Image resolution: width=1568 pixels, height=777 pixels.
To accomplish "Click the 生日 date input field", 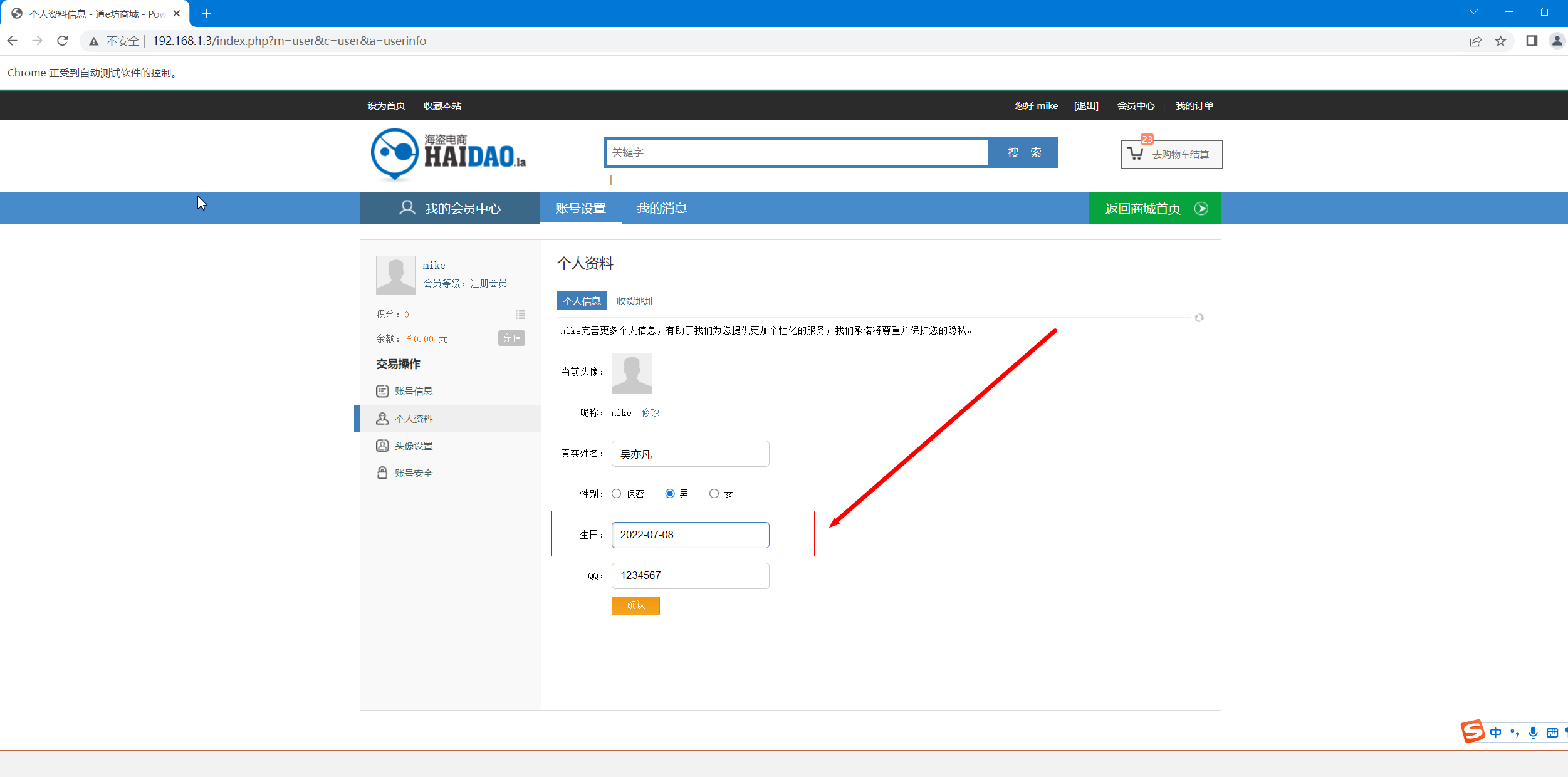I will 690,535.
